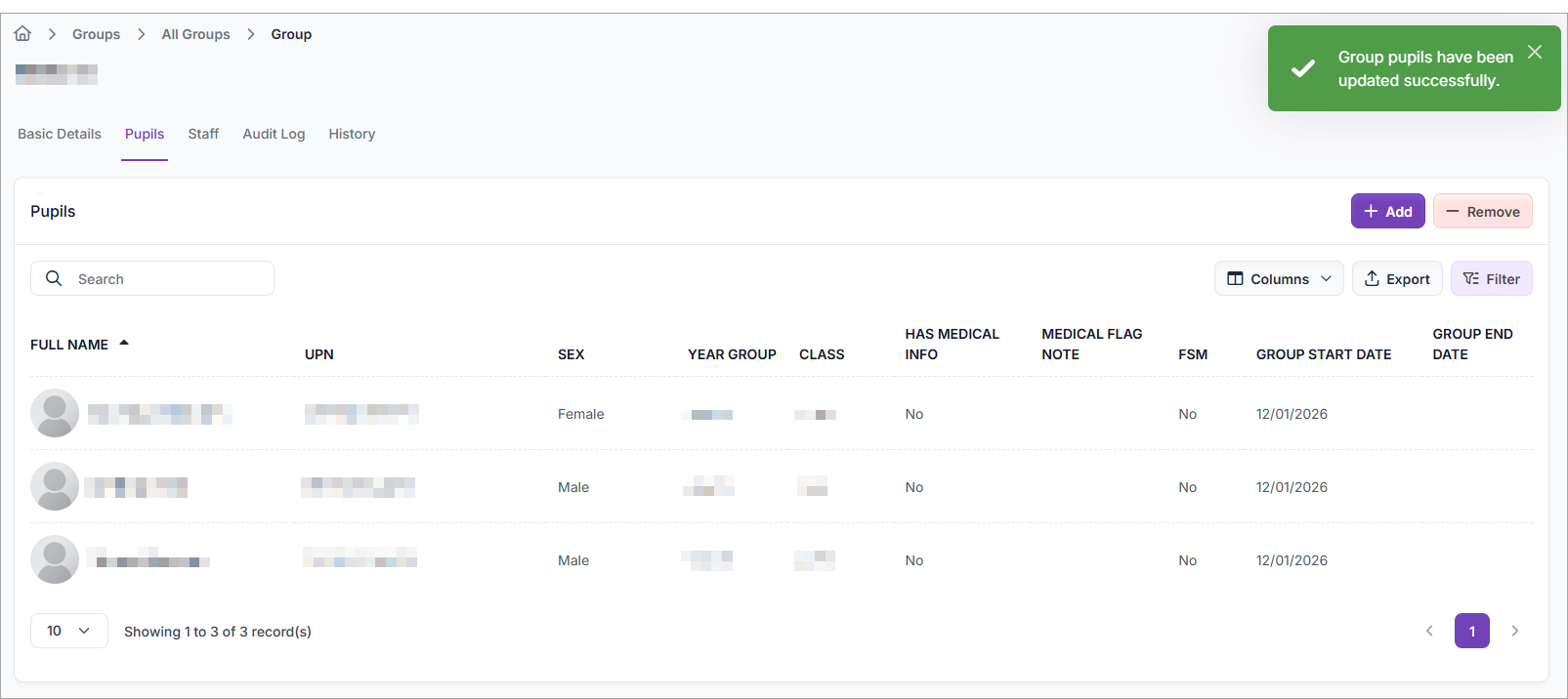Screen dimensions: 1568x699
Task: Select the Staff tab
Action: click(x=203, y=134)
